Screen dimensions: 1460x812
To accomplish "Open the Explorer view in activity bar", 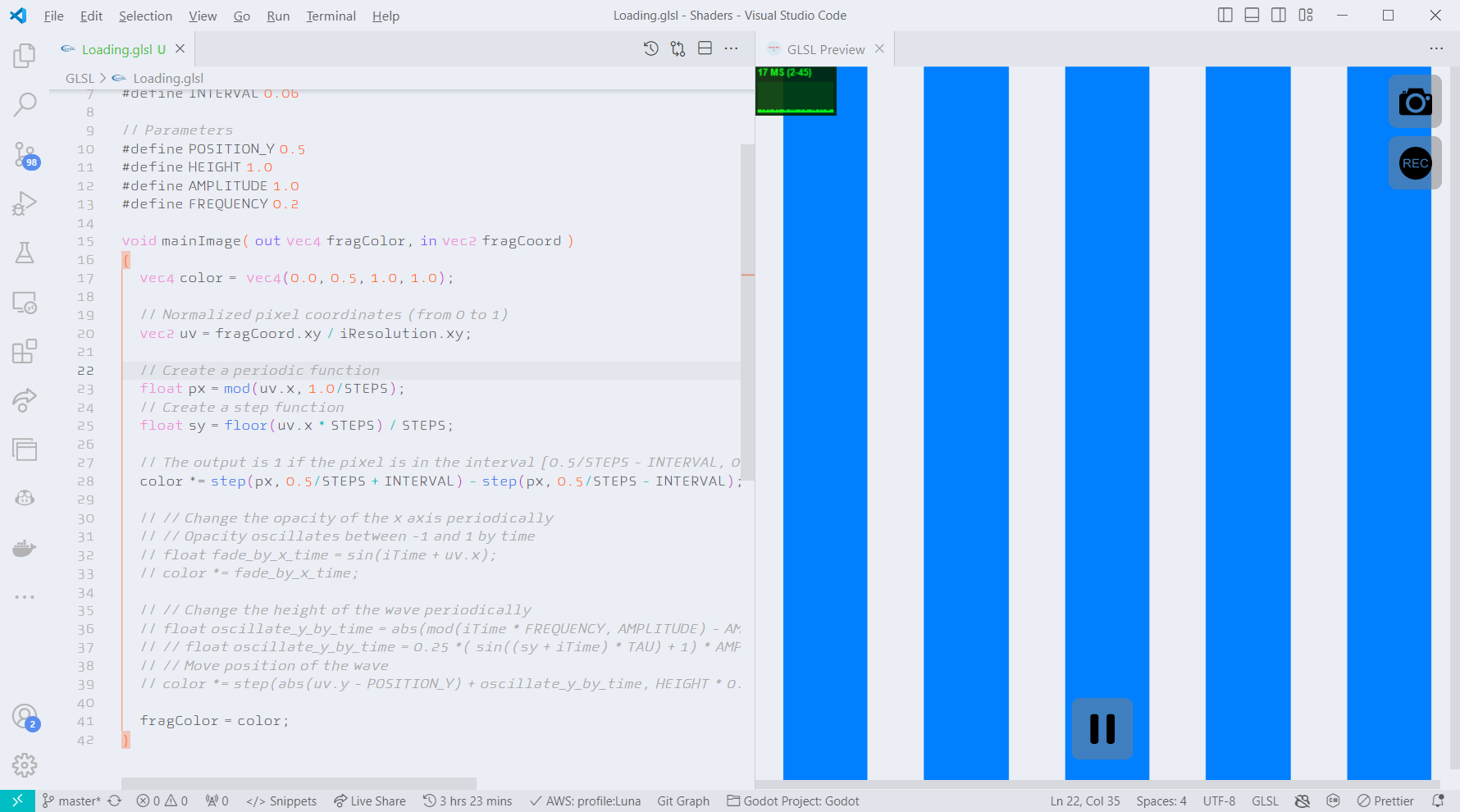I will [25, 56].
